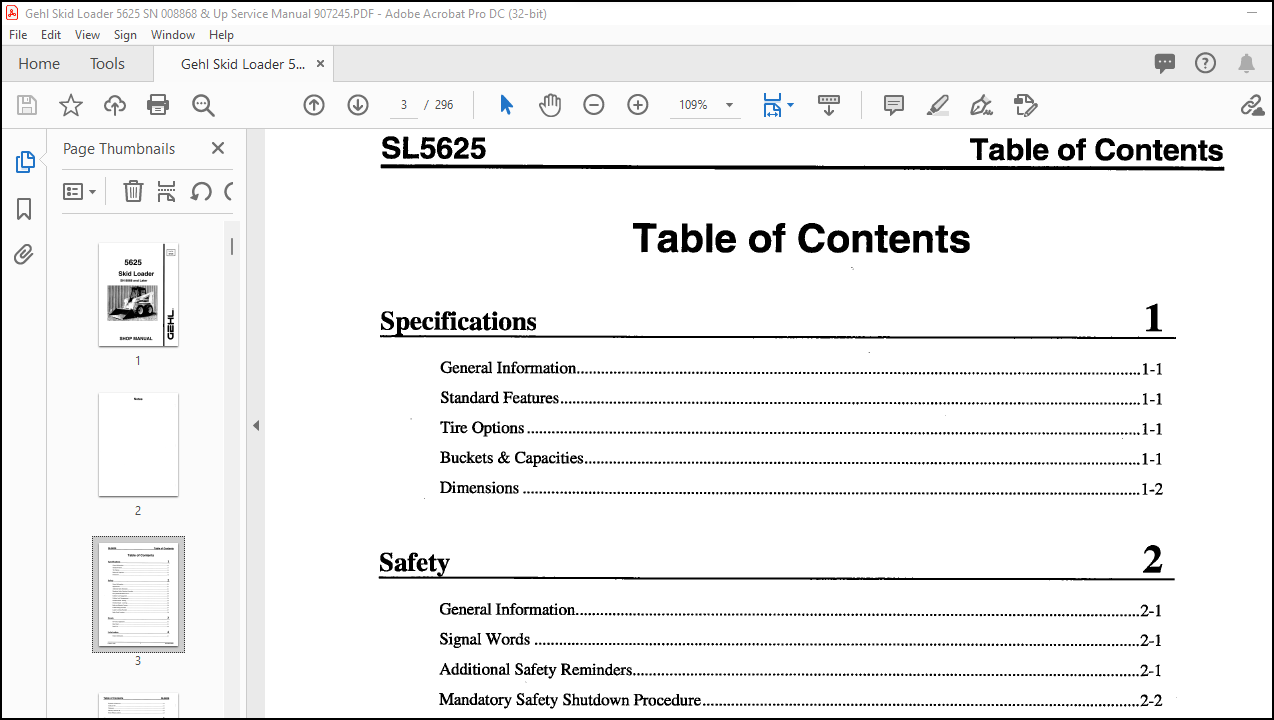This screenshot has height=720, width=1274.
Task: Open the Sign document pen tool
Action: click(x=981, y=105)
